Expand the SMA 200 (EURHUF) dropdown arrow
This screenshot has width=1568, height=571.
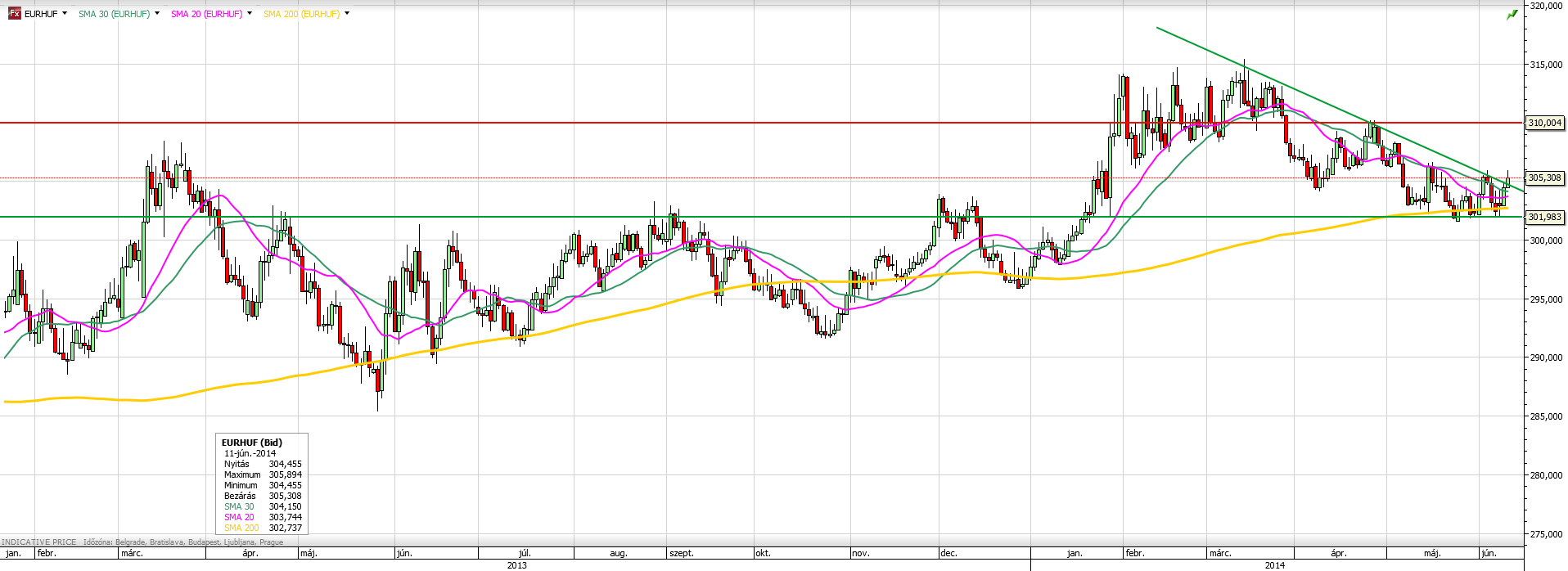(x=347, y=14)
